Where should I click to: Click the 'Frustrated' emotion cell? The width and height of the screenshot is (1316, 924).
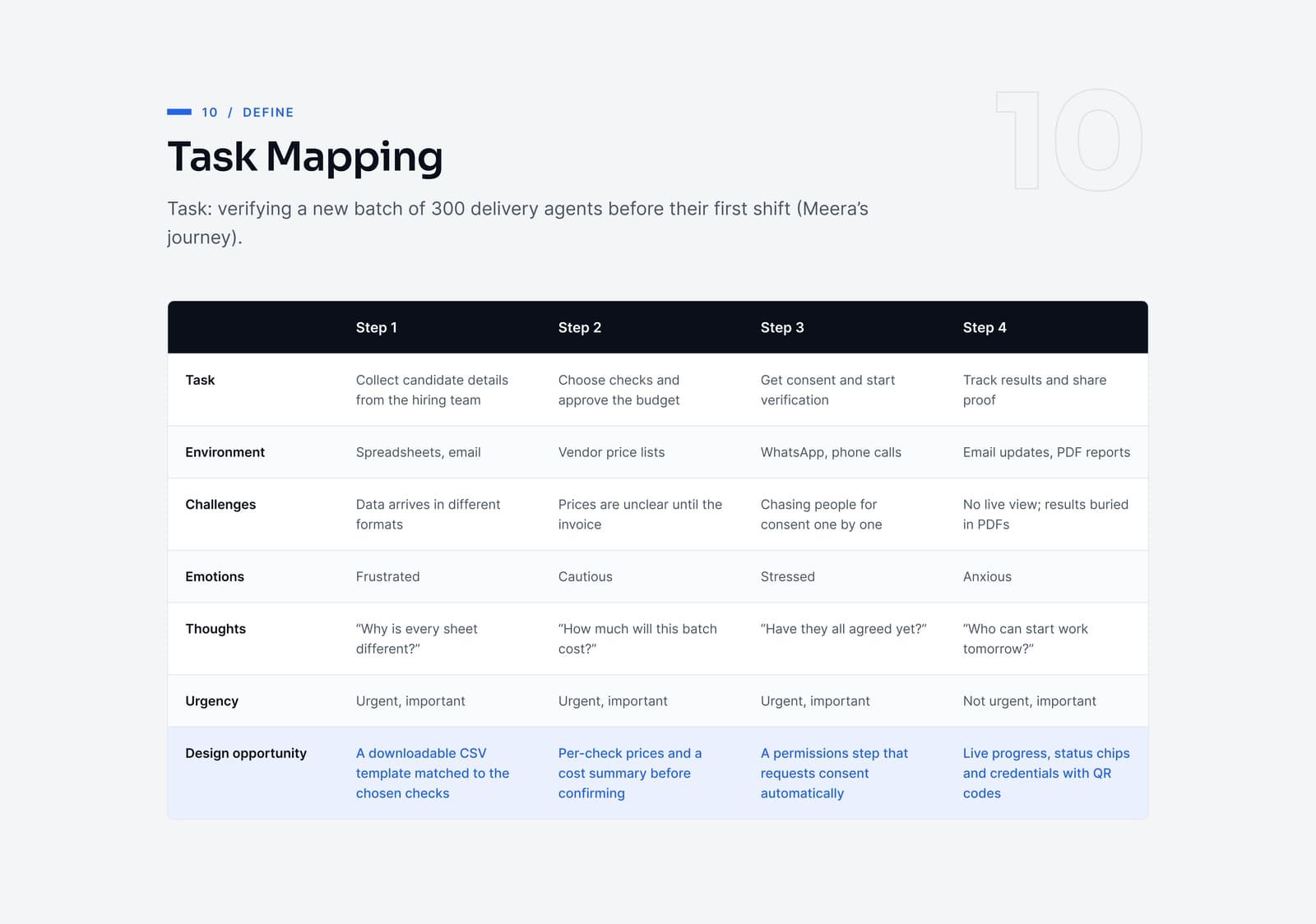coord(387,576)
